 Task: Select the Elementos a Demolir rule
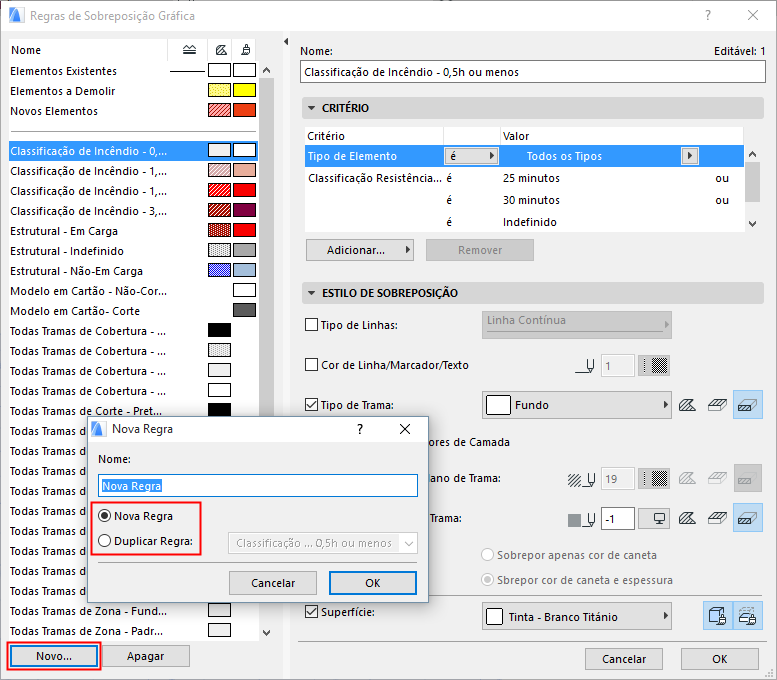(x=133, y=91)
